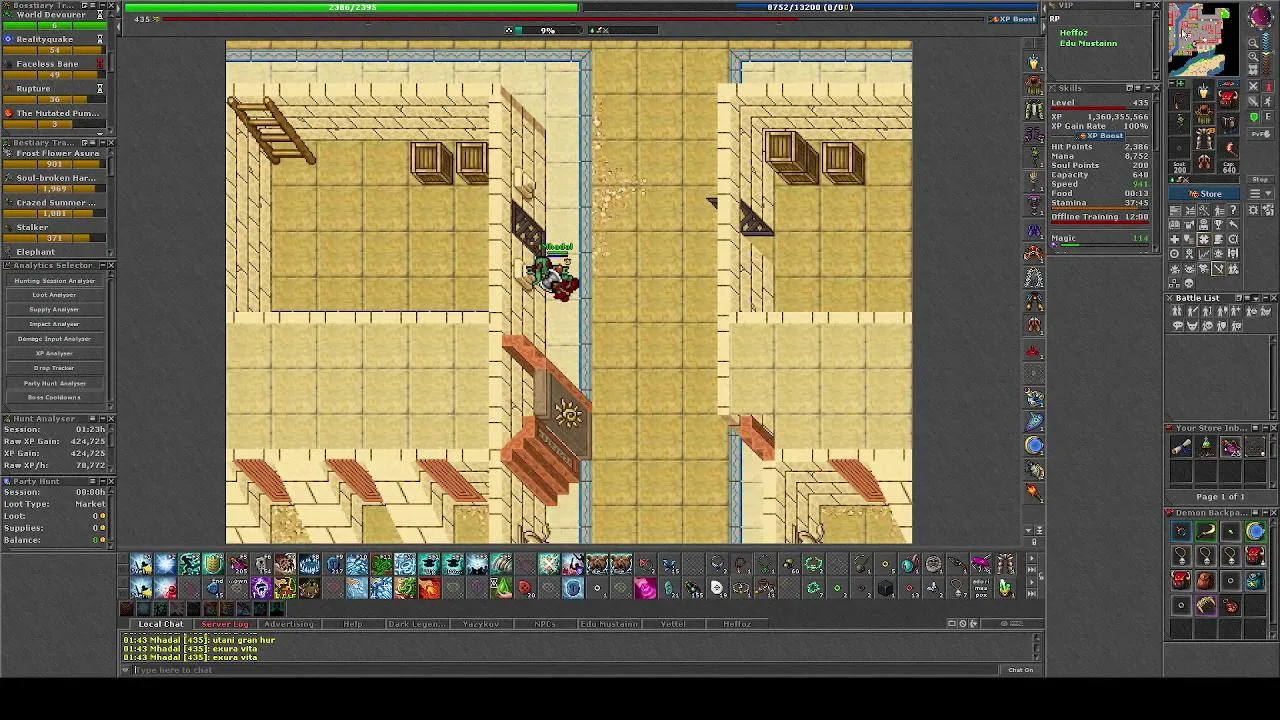
Task: Click the Soul 200 indicator
Action: click(x=1179, y=167)
